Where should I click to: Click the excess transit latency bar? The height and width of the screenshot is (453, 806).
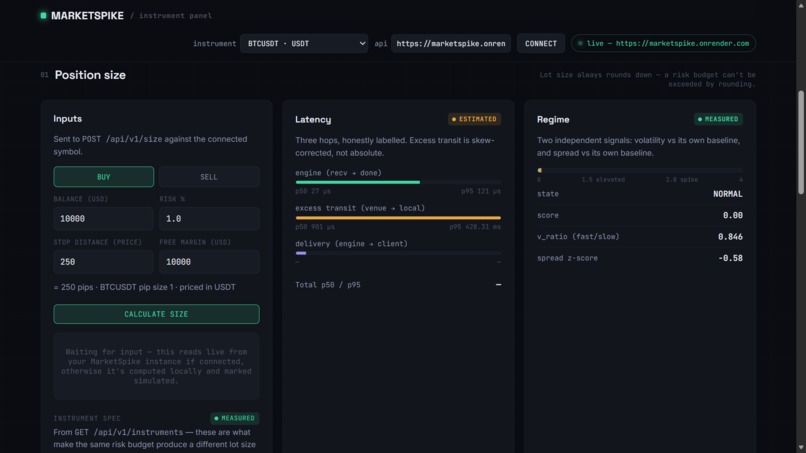click(x=398, y=218)
